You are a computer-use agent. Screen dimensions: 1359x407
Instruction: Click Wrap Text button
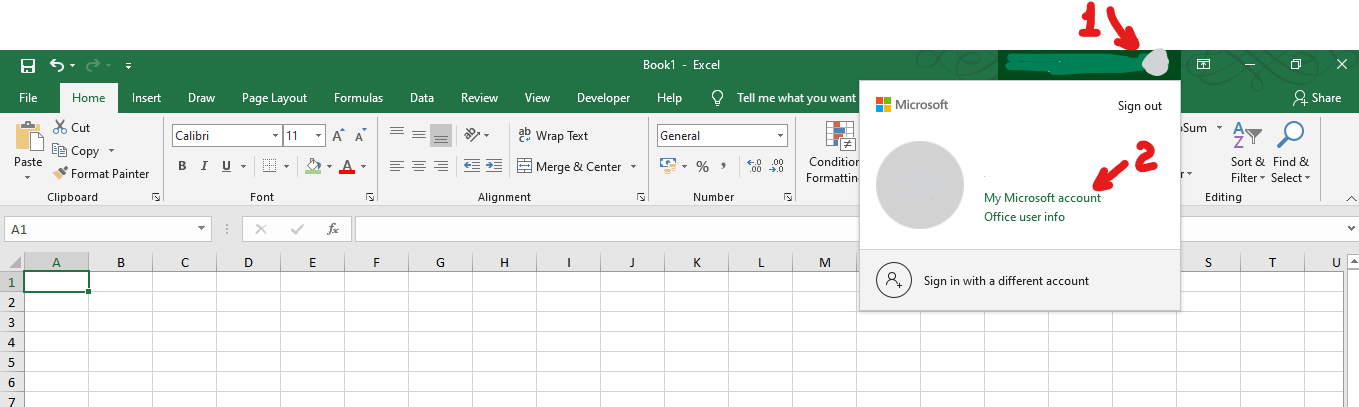(553, 135)
